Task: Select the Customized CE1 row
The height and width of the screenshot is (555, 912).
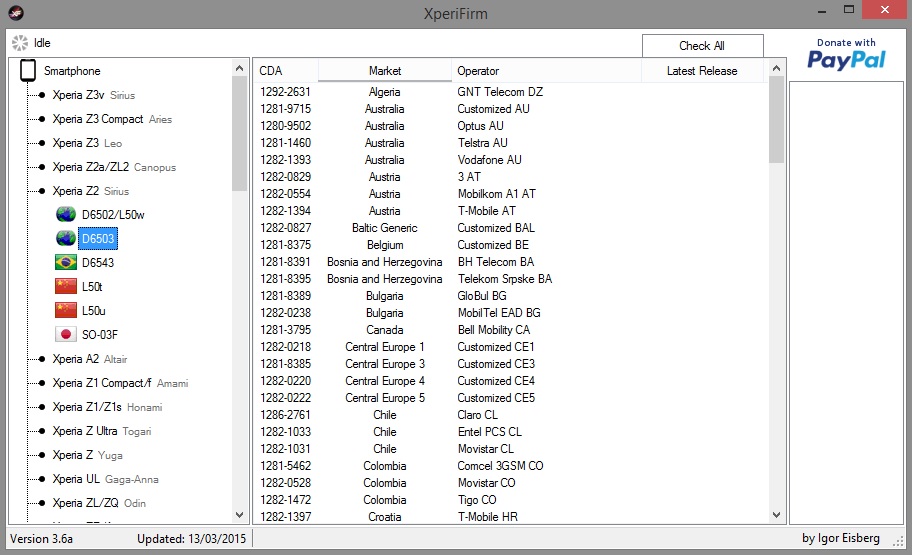Action: pos(511,347)
